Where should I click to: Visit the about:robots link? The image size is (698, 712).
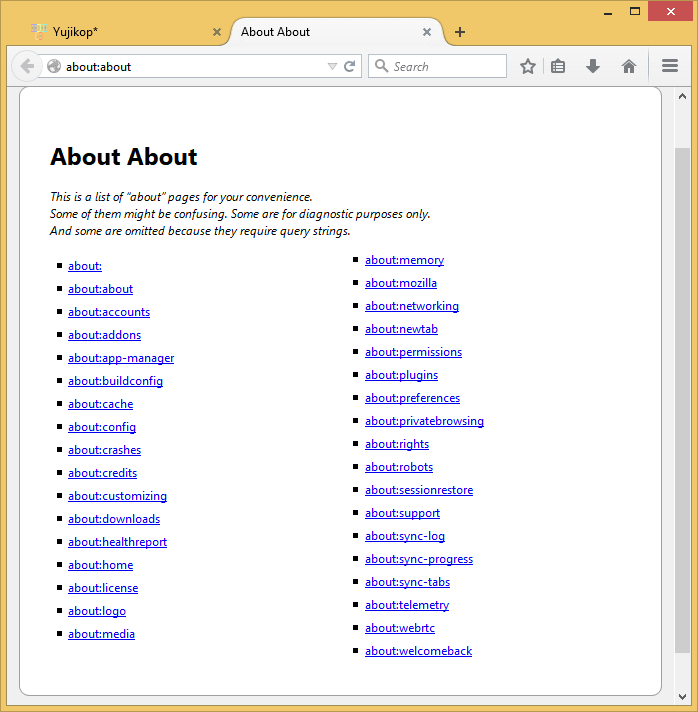pyautogui.click(x=399, y=467)
